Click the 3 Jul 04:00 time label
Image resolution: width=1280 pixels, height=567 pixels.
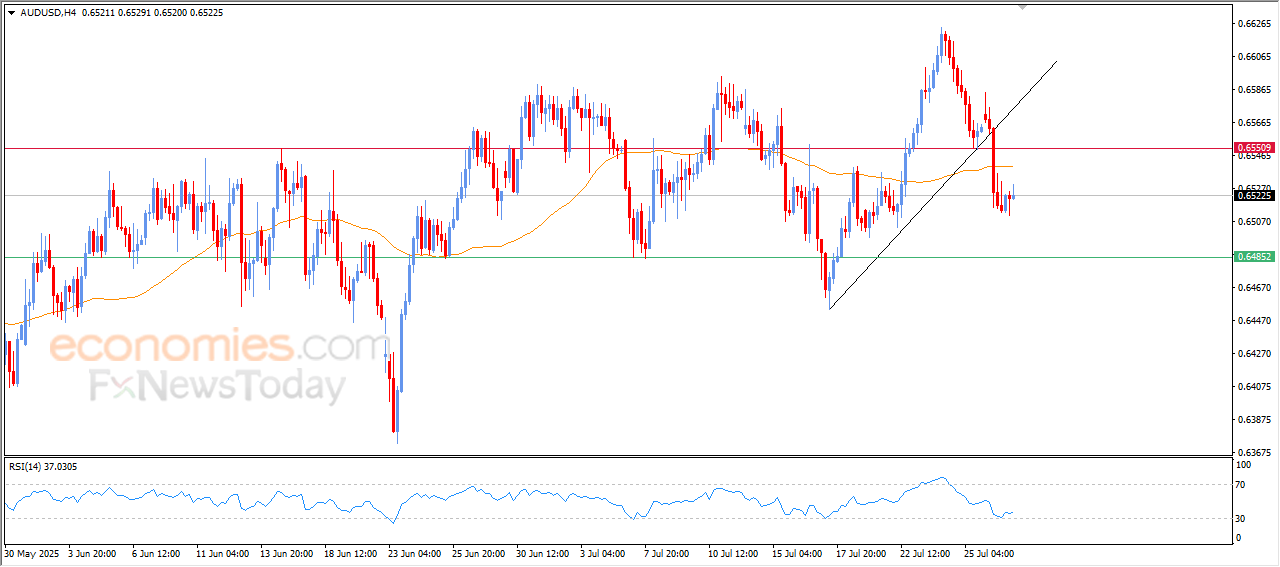coord(604,552)
